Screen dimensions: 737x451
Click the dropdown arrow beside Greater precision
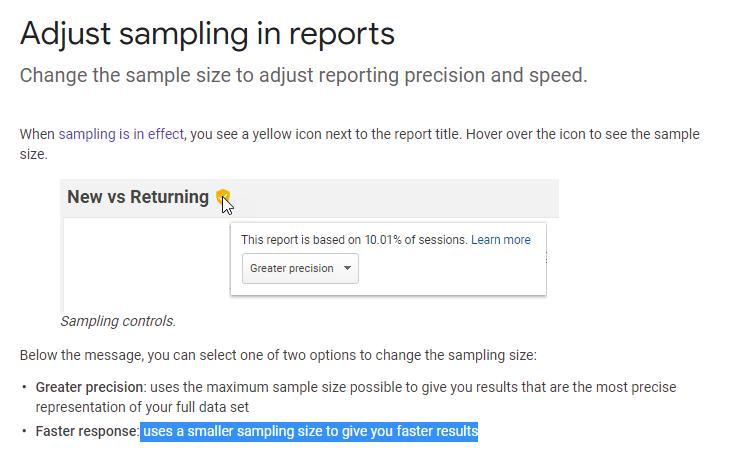click(347, 268)
